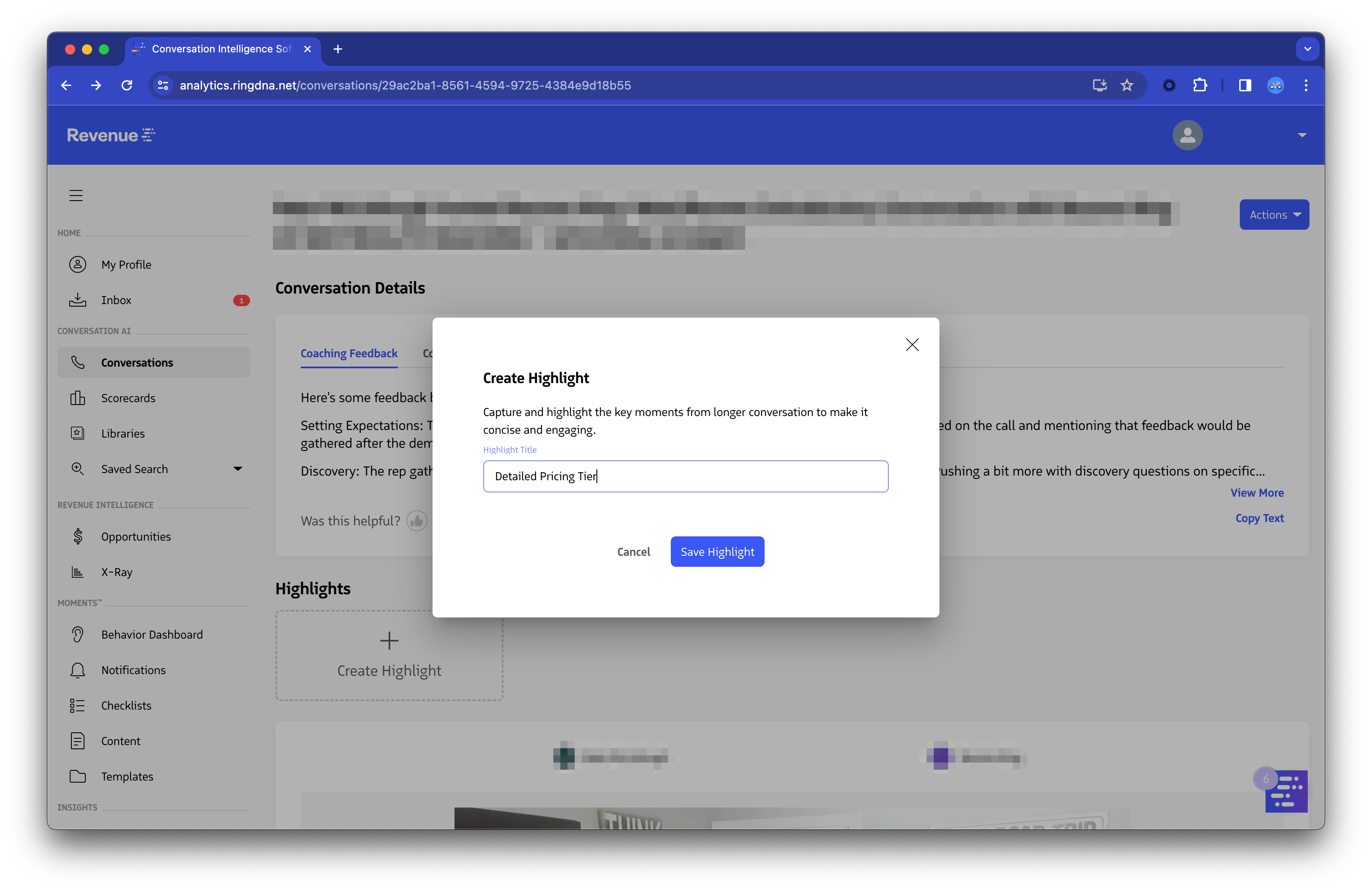Open the Actions dropdown
The width and height of the screenshot is (1372, 892).
(1274, 215)
